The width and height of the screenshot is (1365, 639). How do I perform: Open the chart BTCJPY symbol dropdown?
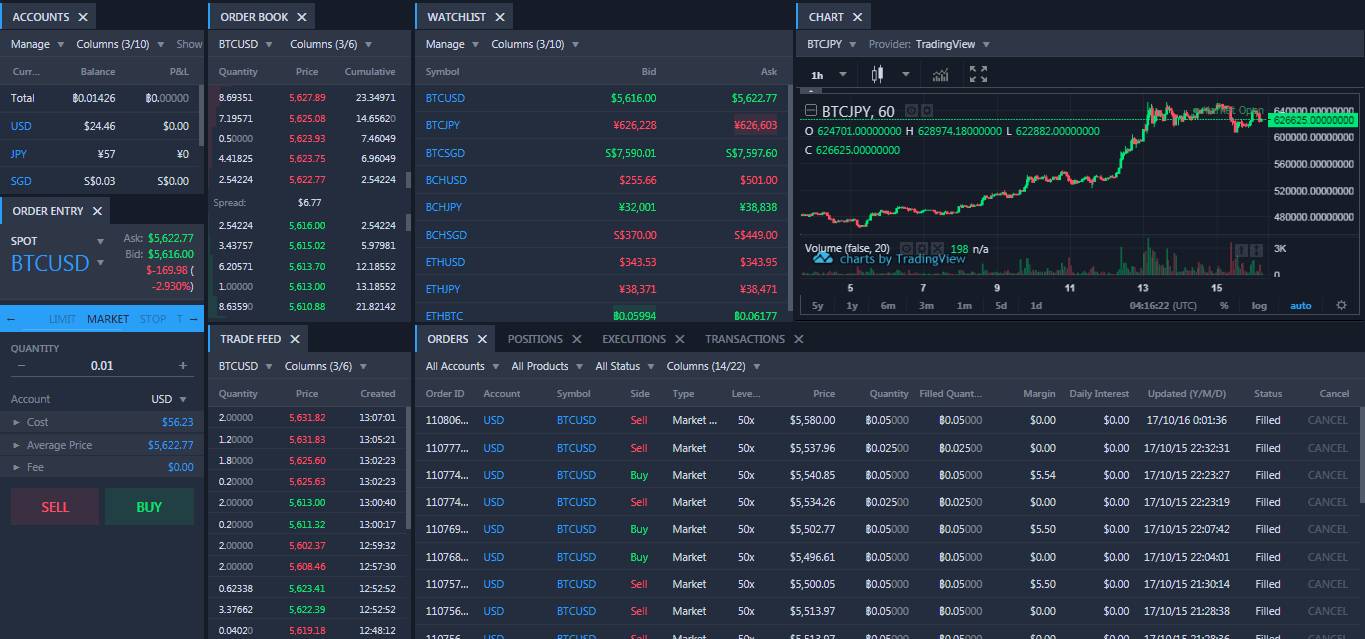[830, 44]
